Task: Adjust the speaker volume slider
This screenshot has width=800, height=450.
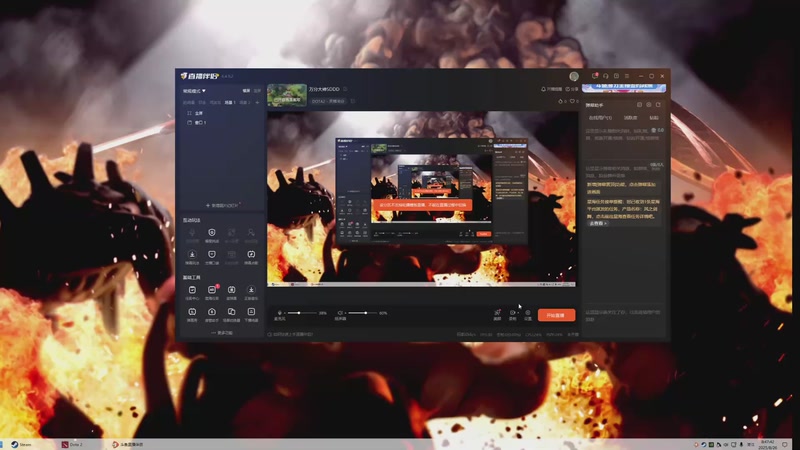Action: point(363,313)
